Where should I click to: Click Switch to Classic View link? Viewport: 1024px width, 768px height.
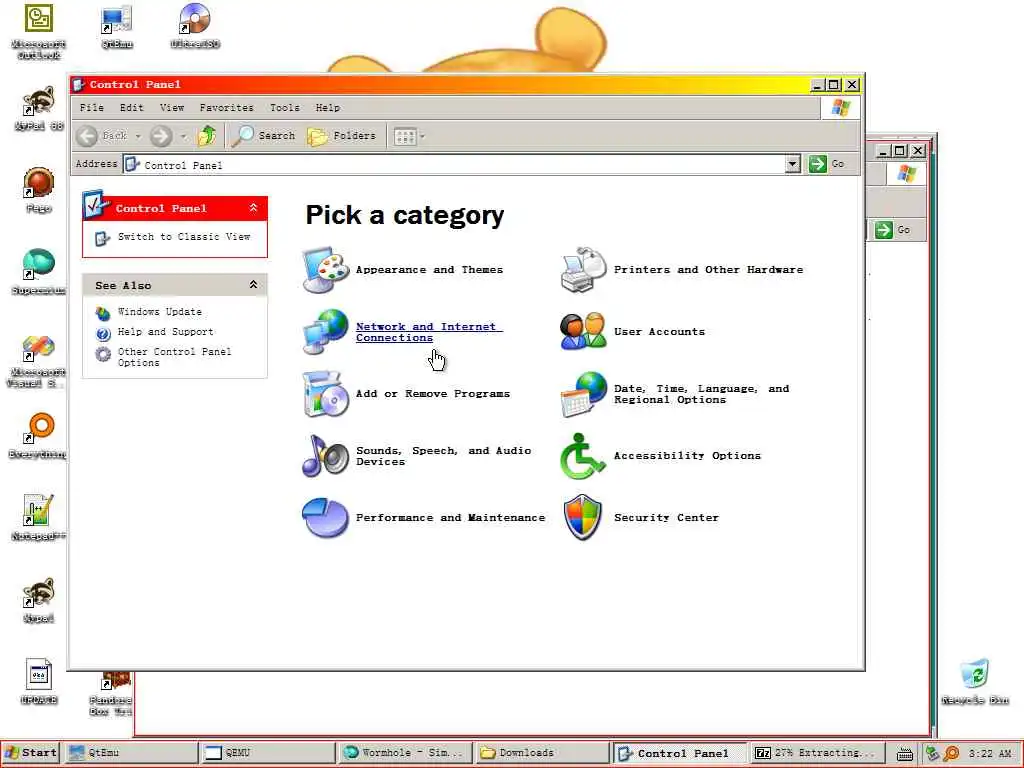coord(184,236)
